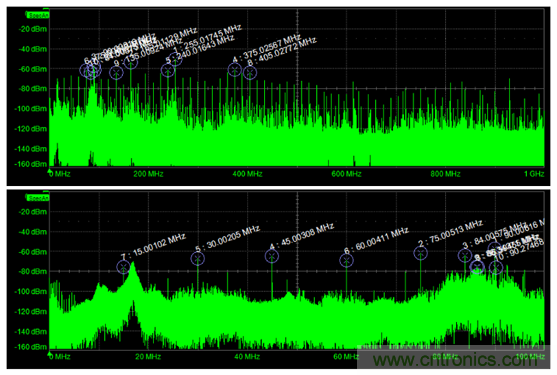This screenshot has width=557, height=375.
Task: Click the 20 MHz axis label on lower plot
Action: coord(148,357)
